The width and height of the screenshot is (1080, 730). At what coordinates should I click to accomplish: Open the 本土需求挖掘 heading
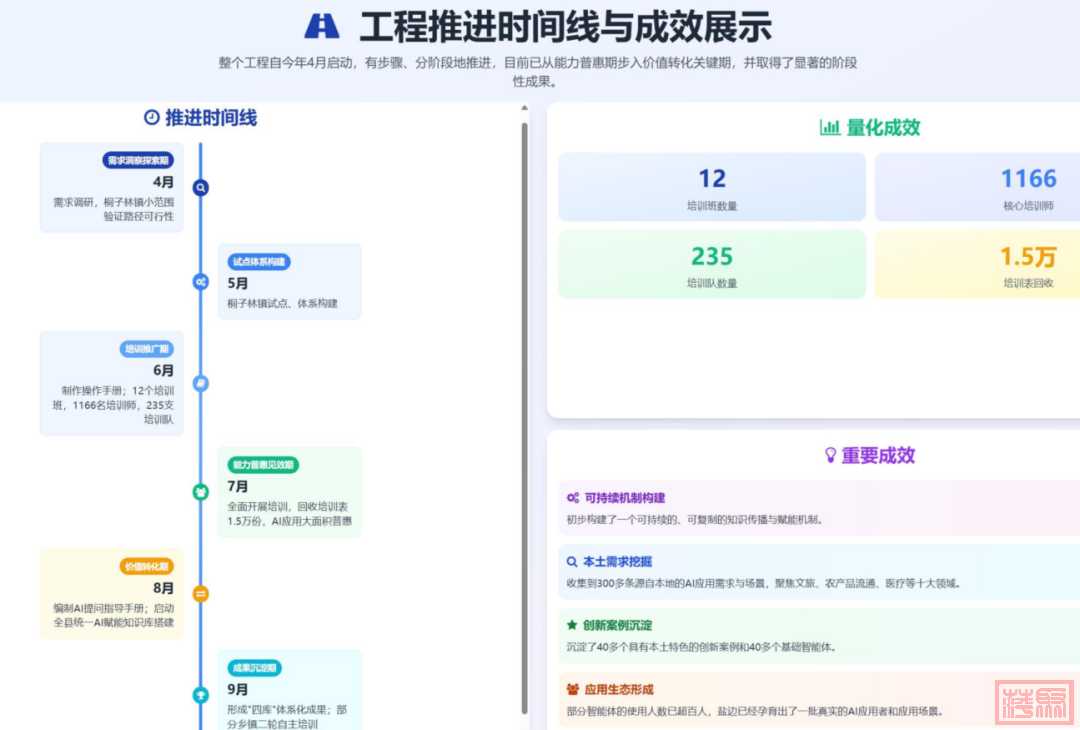[617, 562]
